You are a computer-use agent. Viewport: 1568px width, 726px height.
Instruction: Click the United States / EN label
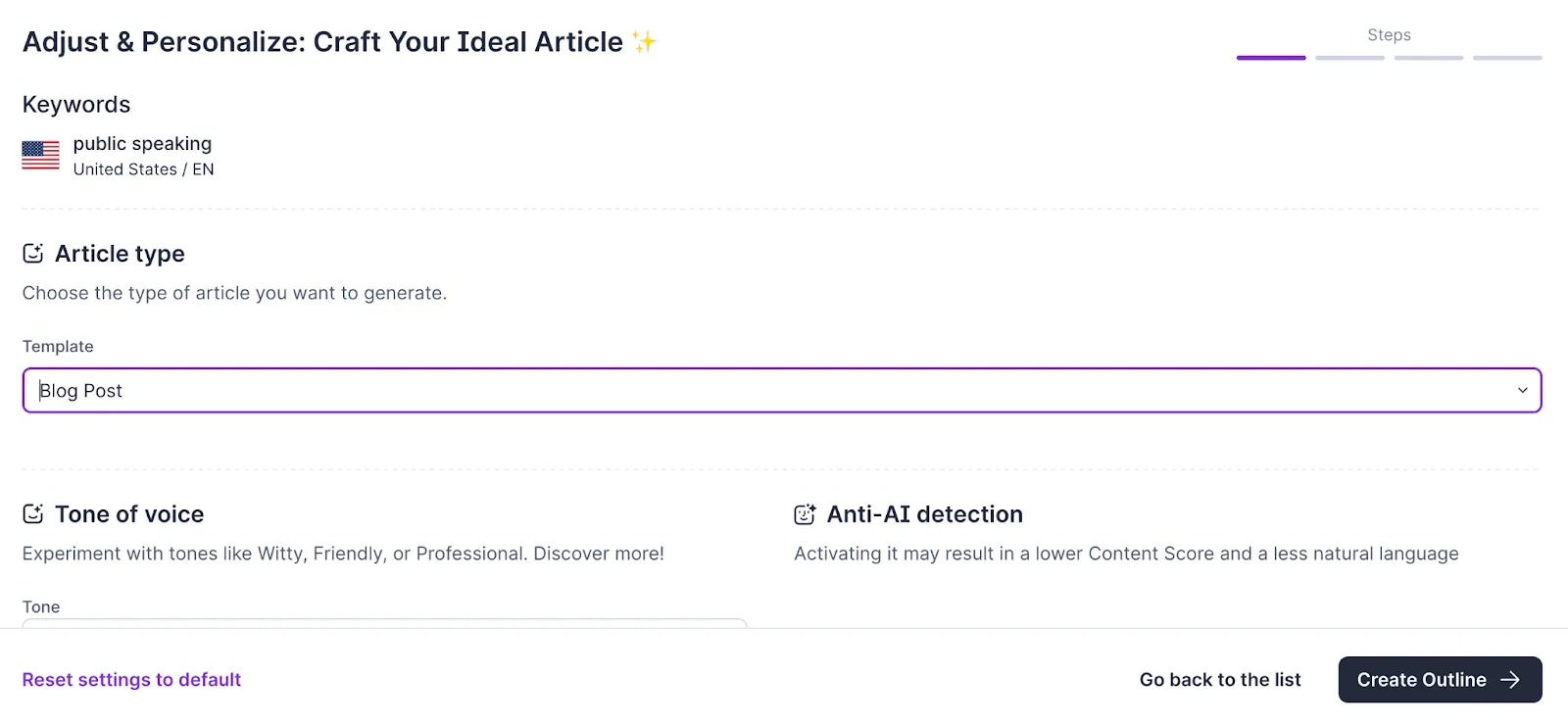(x=143, y=169)
